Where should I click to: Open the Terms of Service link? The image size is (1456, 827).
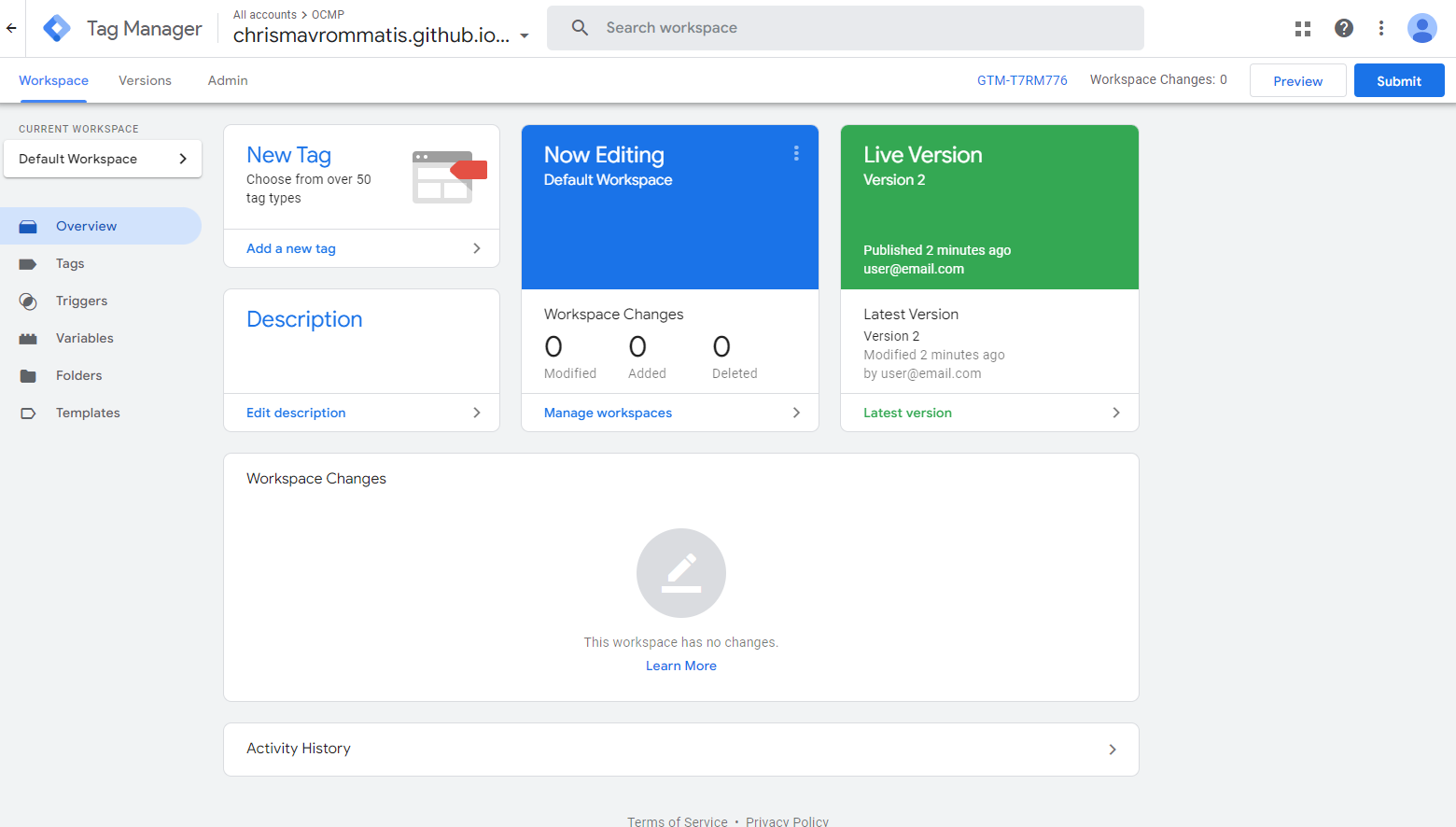point(678,821)
